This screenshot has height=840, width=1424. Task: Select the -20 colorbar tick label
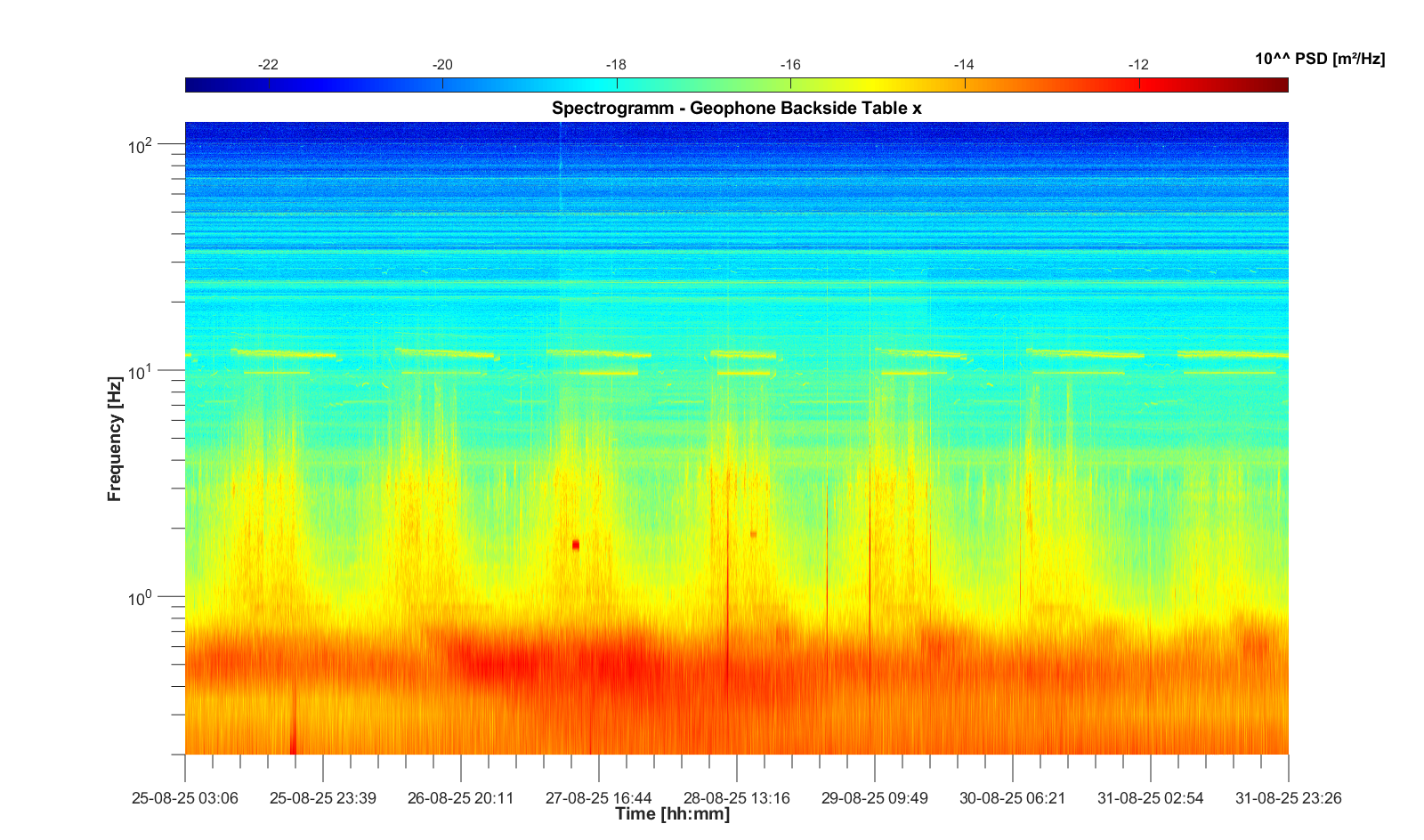[x=442, y=65]
